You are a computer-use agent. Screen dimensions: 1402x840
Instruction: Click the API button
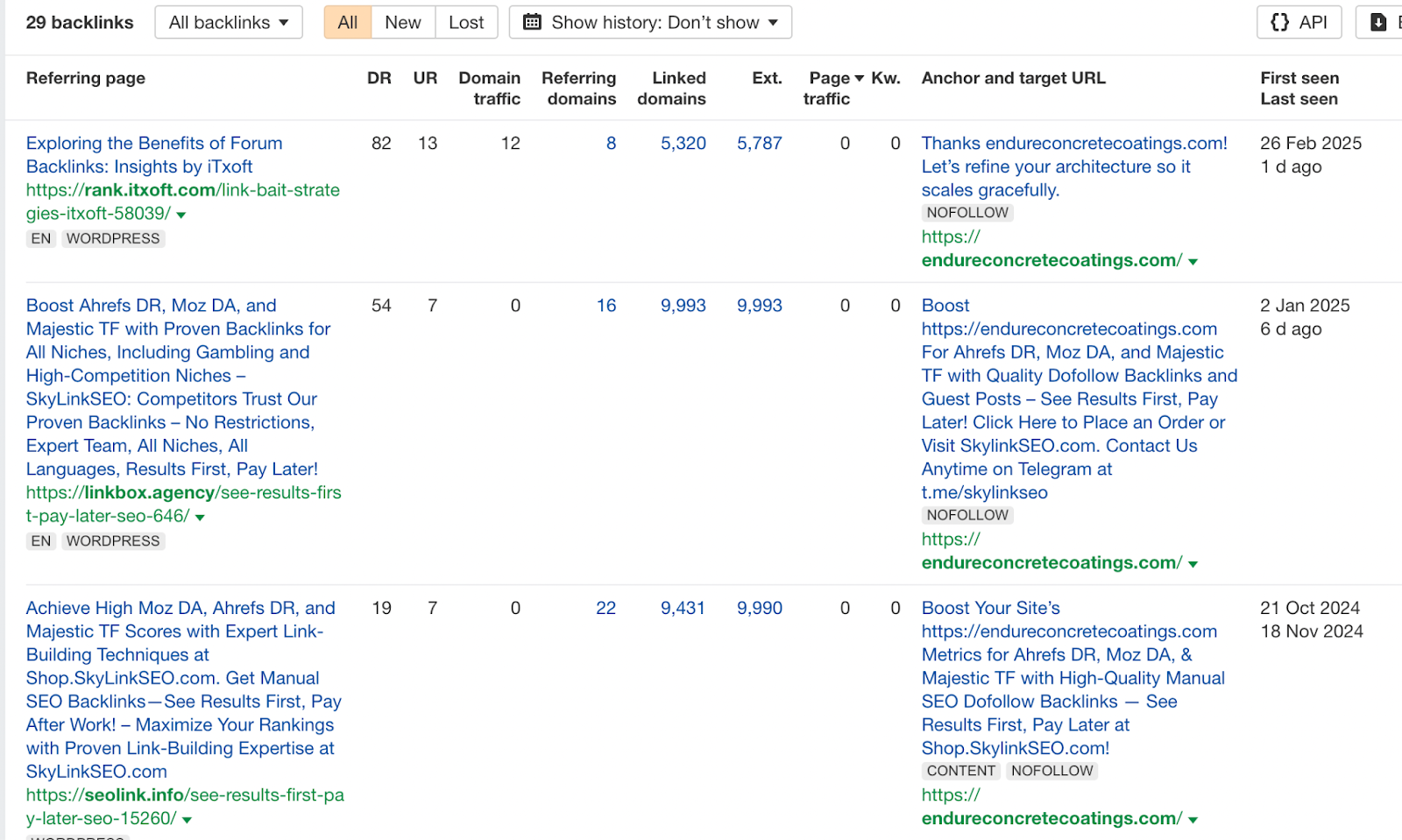[1299, 23]
